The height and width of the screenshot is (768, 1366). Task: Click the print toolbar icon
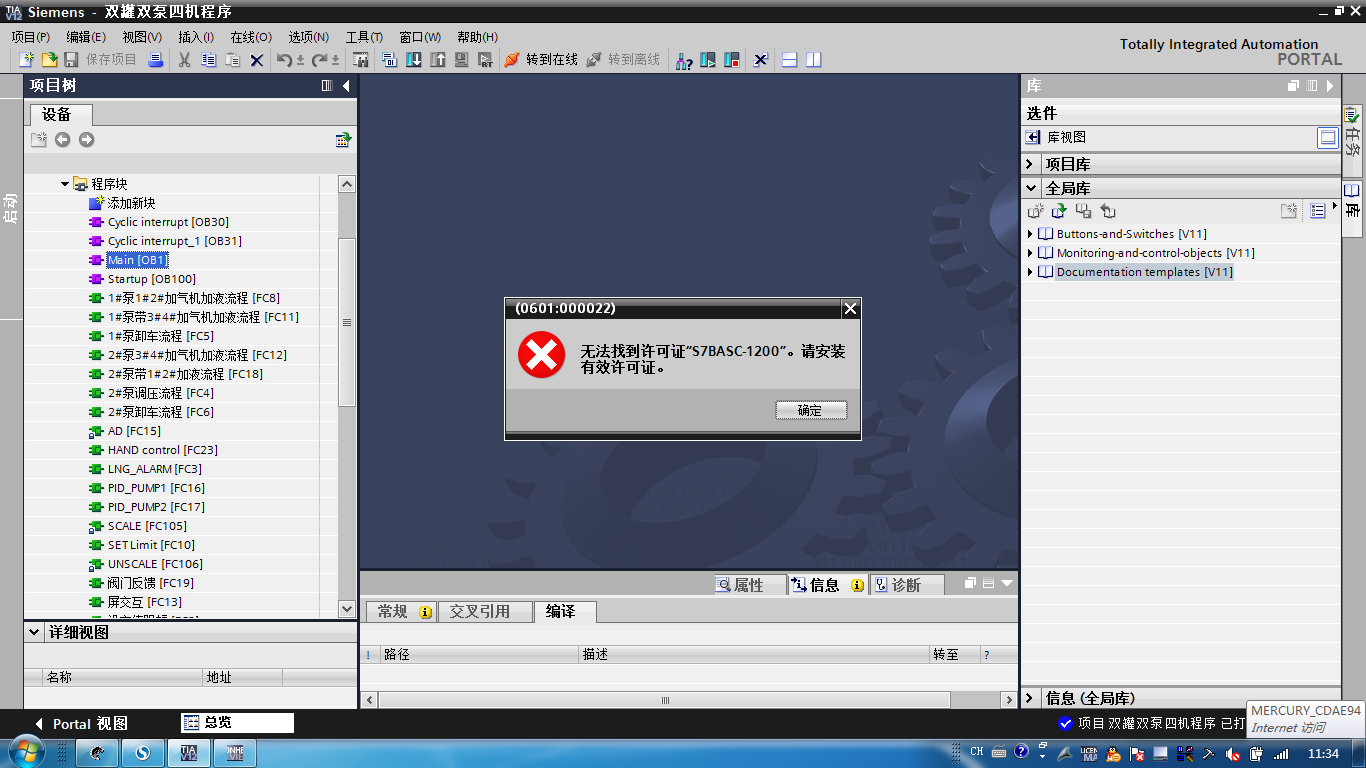click(x=155, y=60)
